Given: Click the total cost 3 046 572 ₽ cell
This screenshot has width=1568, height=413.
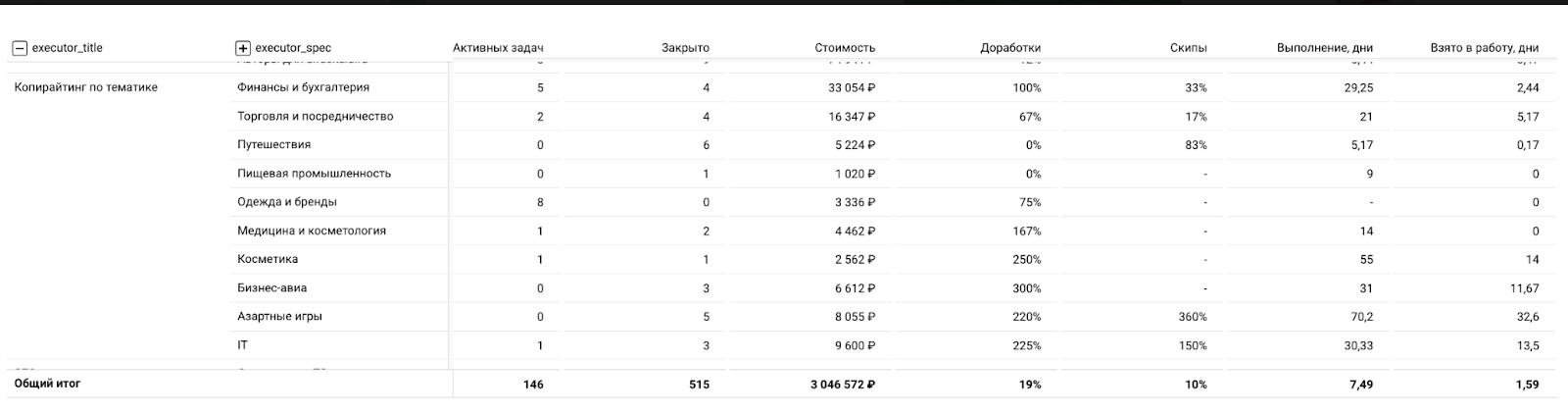Looking at the screenshot, I should click(x=842, y=385).
